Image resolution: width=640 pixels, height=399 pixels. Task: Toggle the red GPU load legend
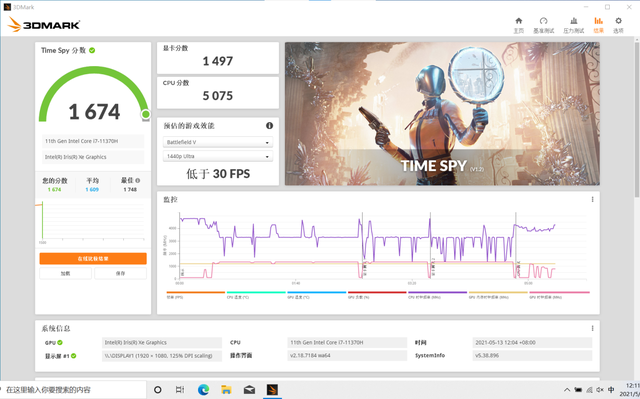coord(377,295)
